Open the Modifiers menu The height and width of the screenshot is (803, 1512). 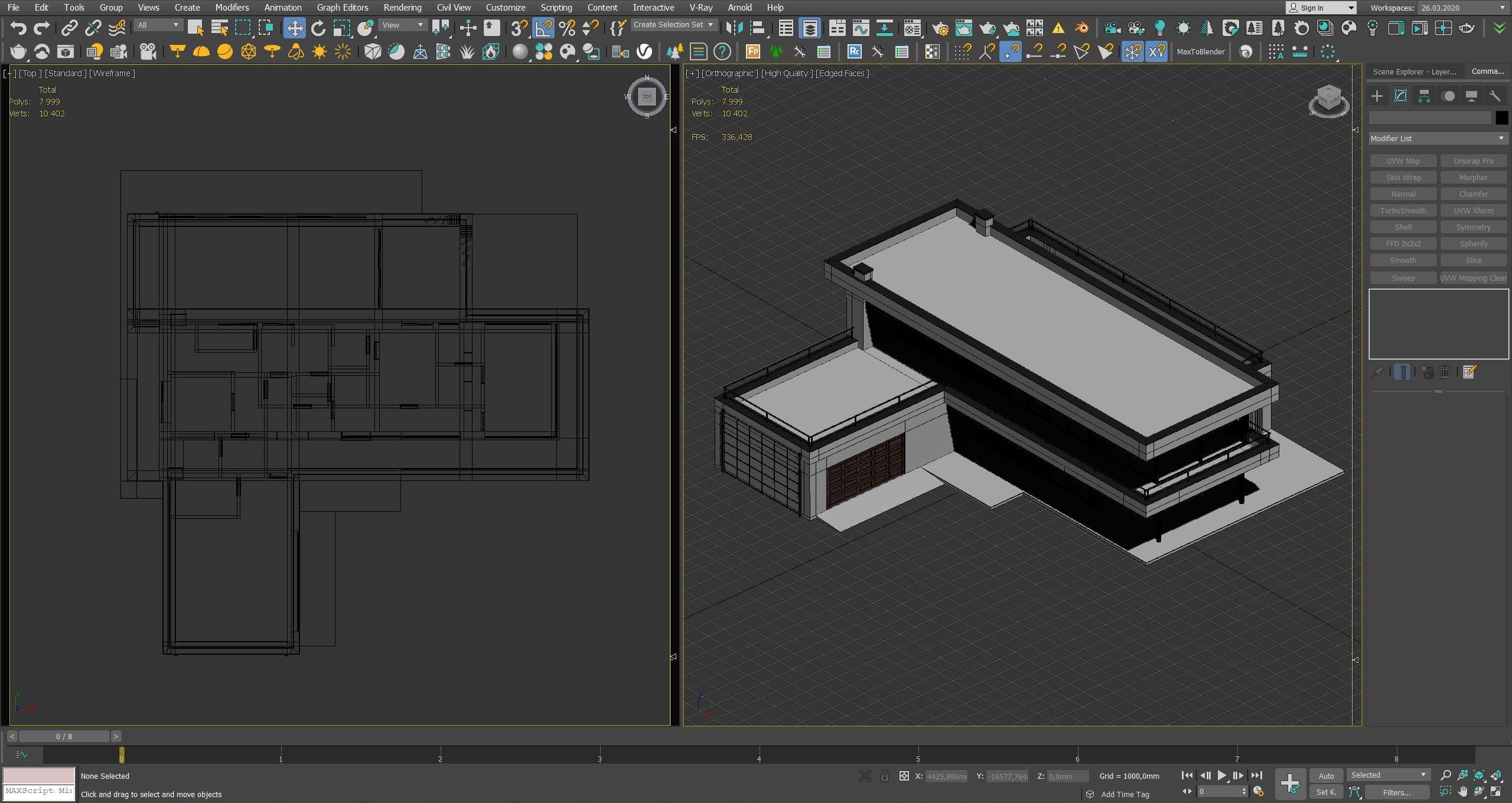[232, 8]
